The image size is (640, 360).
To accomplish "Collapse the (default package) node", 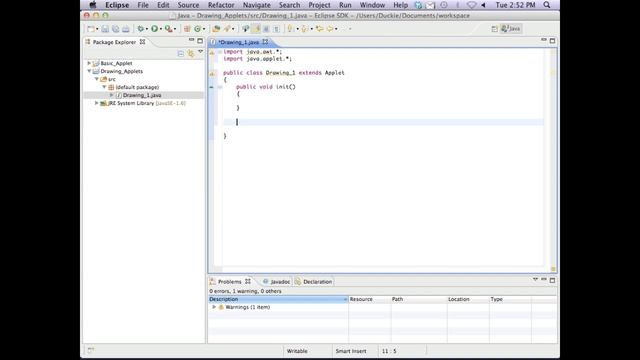I will coord(104,87).
